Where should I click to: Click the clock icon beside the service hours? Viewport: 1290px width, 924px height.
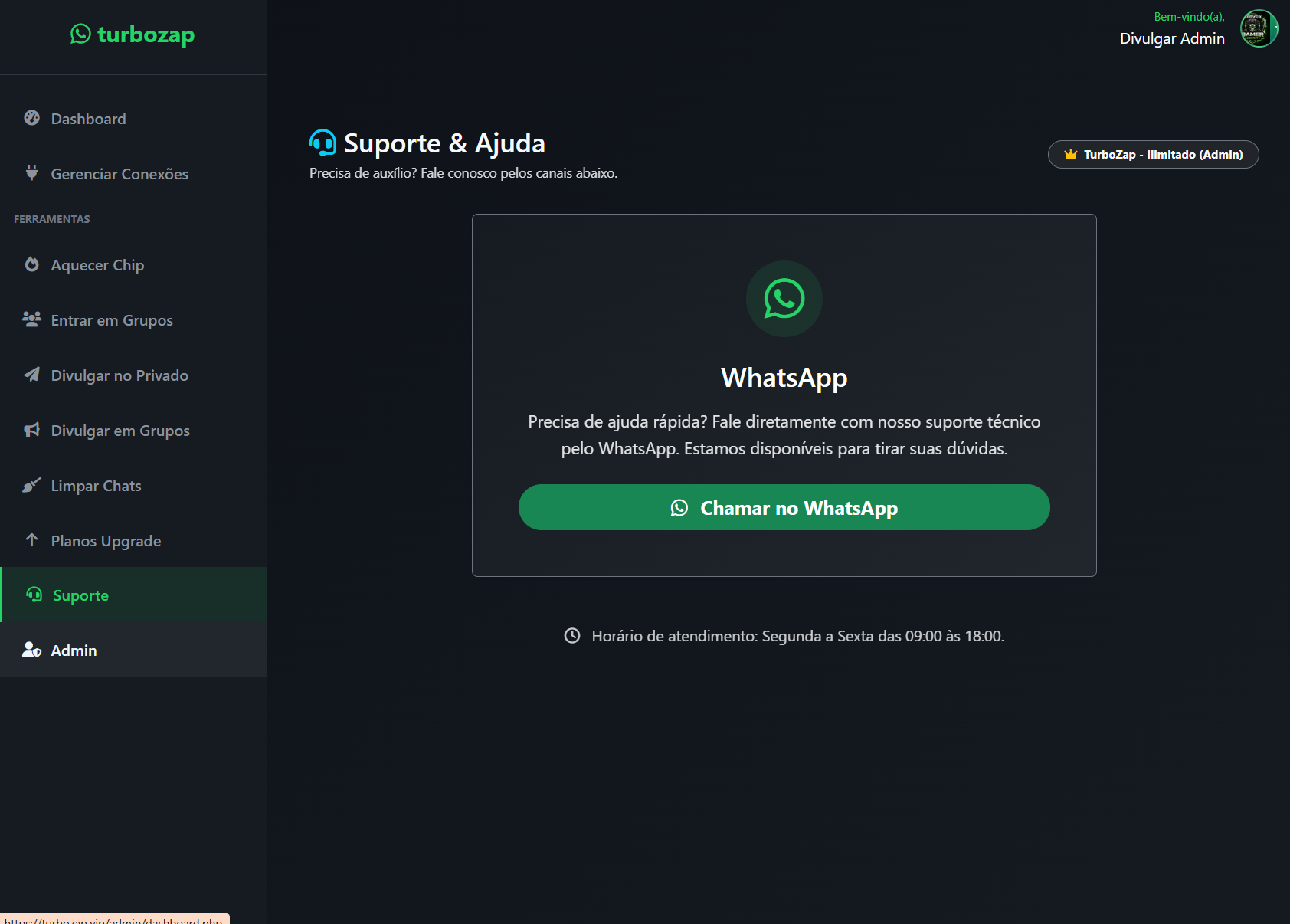[x=572, y=635]
